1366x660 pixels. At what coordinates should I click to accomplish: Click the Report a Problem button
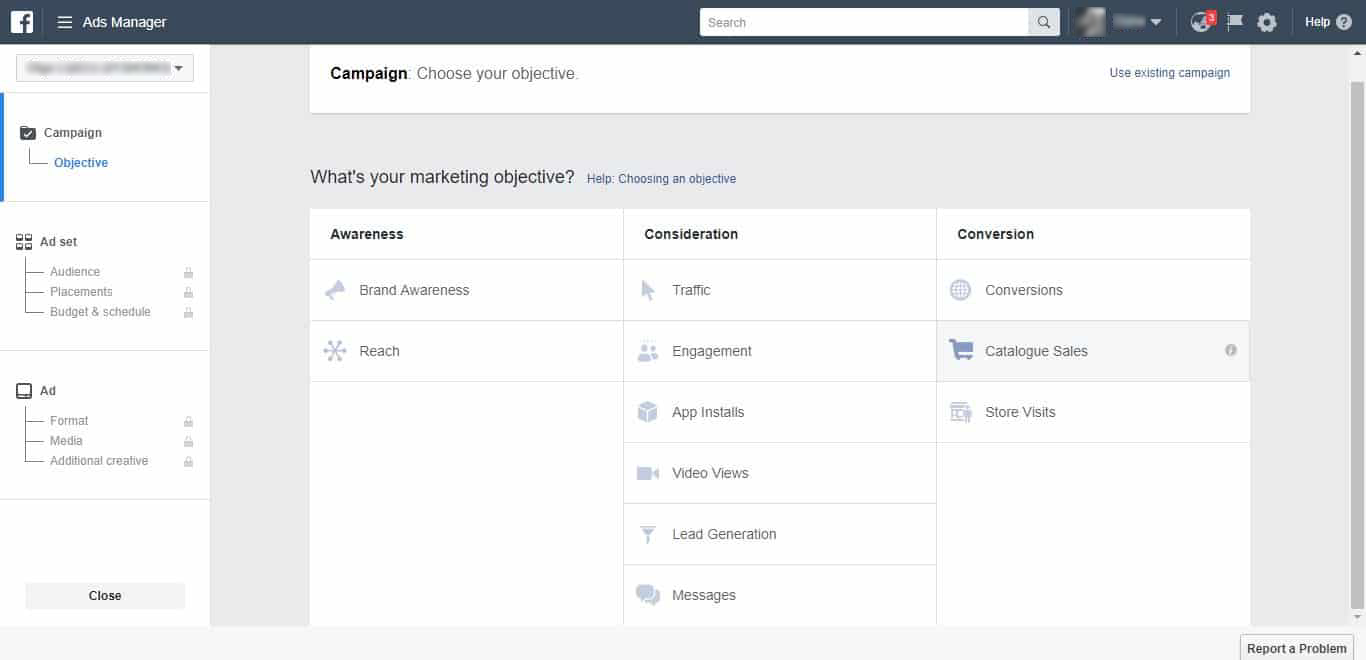pos(1297,648)
